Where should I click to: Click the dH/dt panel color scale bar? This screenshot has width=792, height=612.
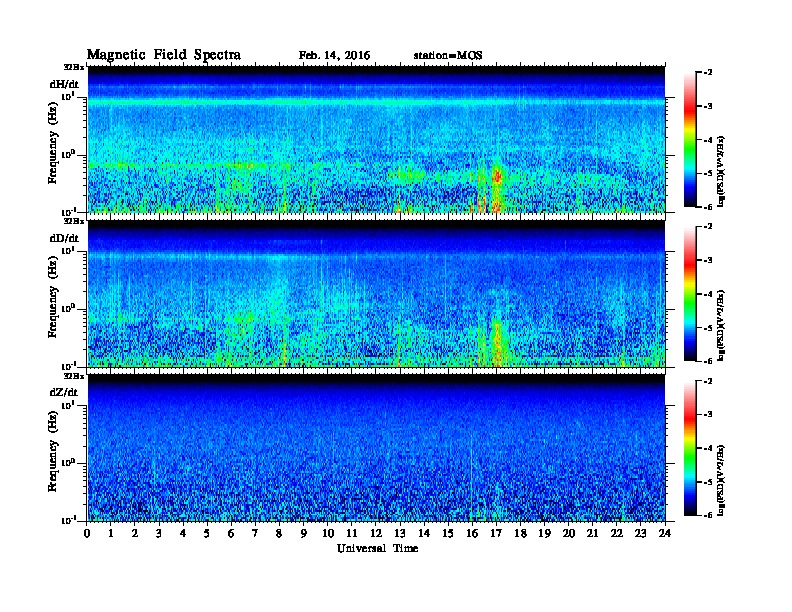690,140
